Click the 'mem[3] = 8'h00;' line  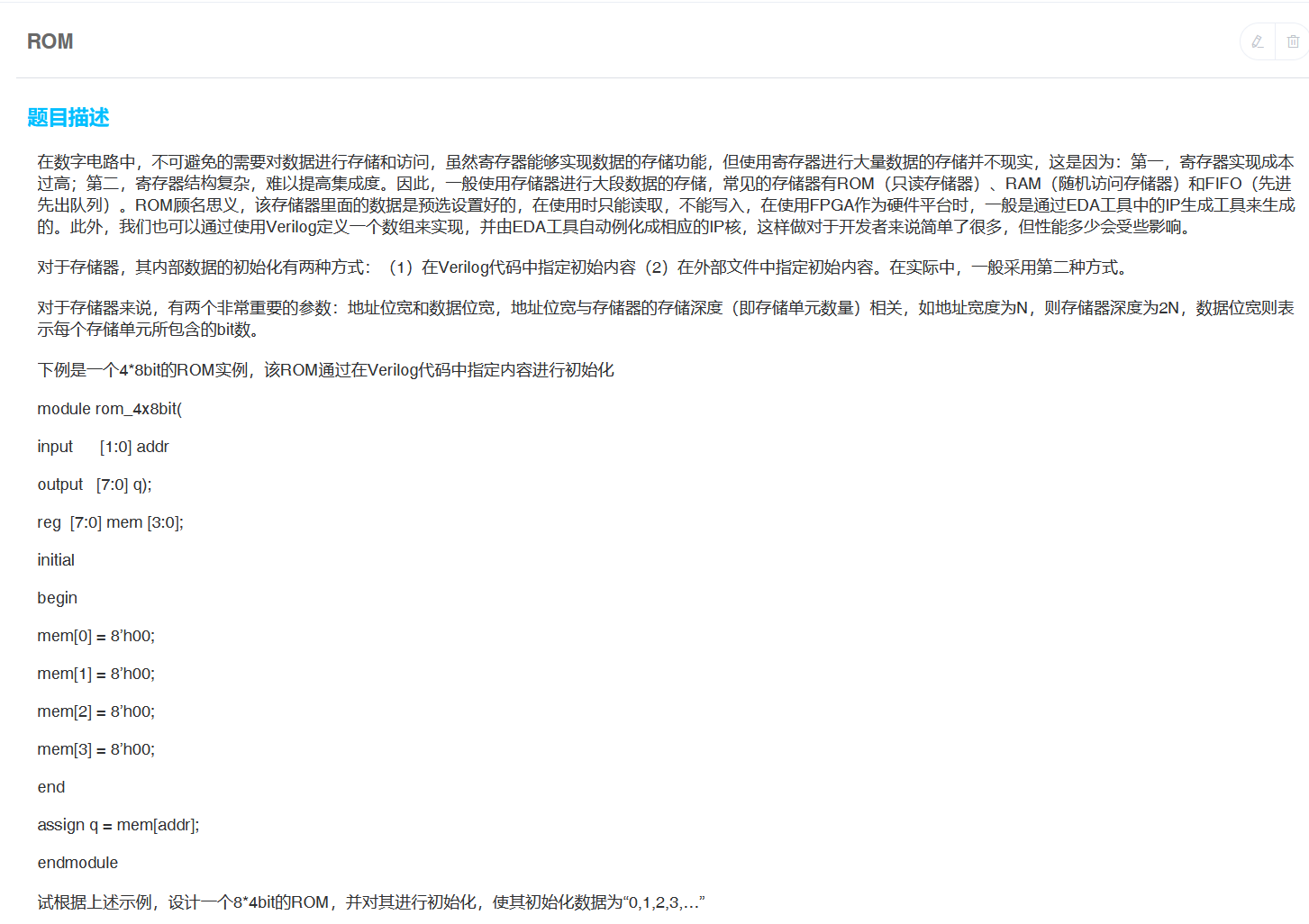point(95,749)
